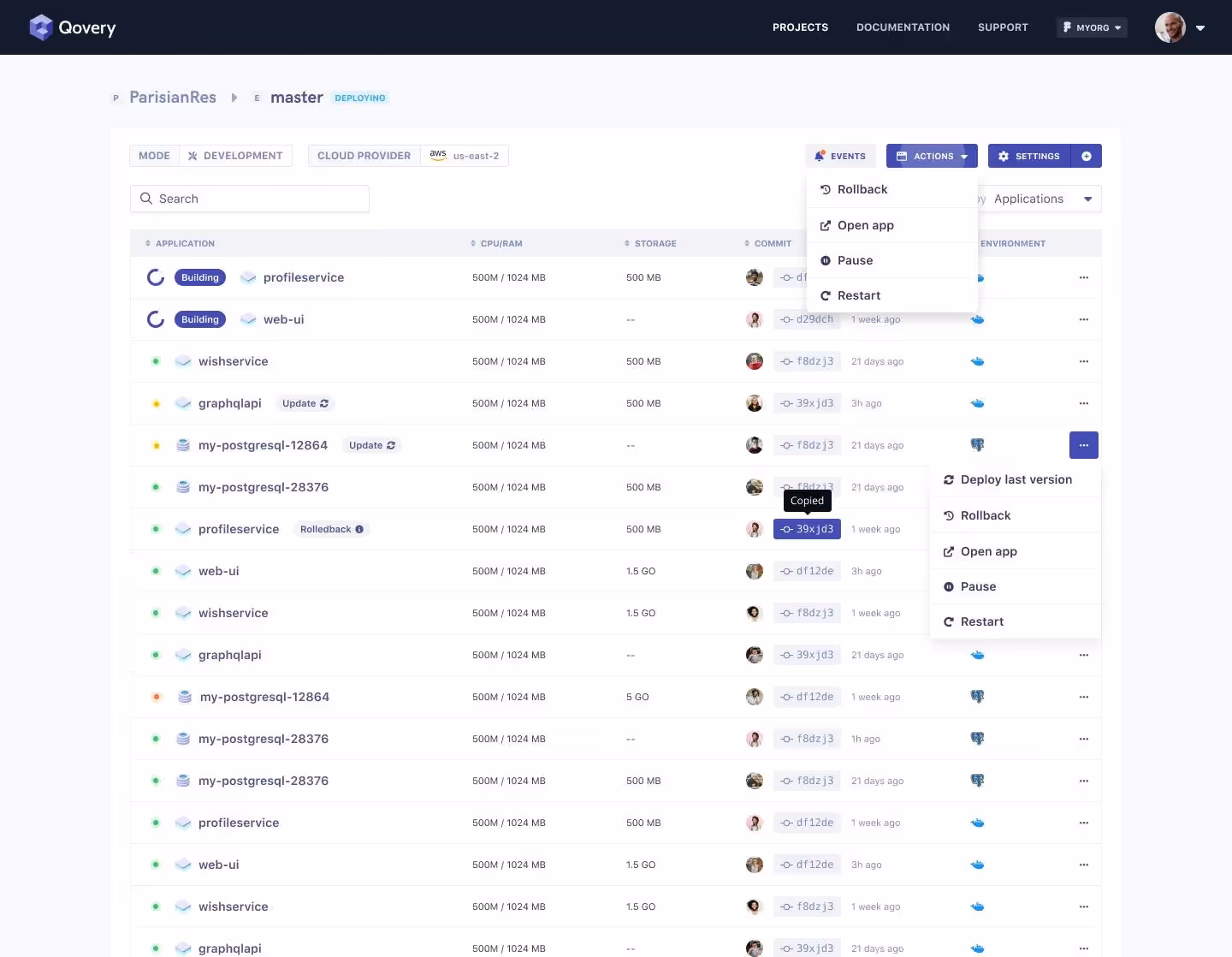This screenshot has height=957, width=1232.
Task: Open DOCUMENTATION in the top navigation
Action: pos(903,27)
